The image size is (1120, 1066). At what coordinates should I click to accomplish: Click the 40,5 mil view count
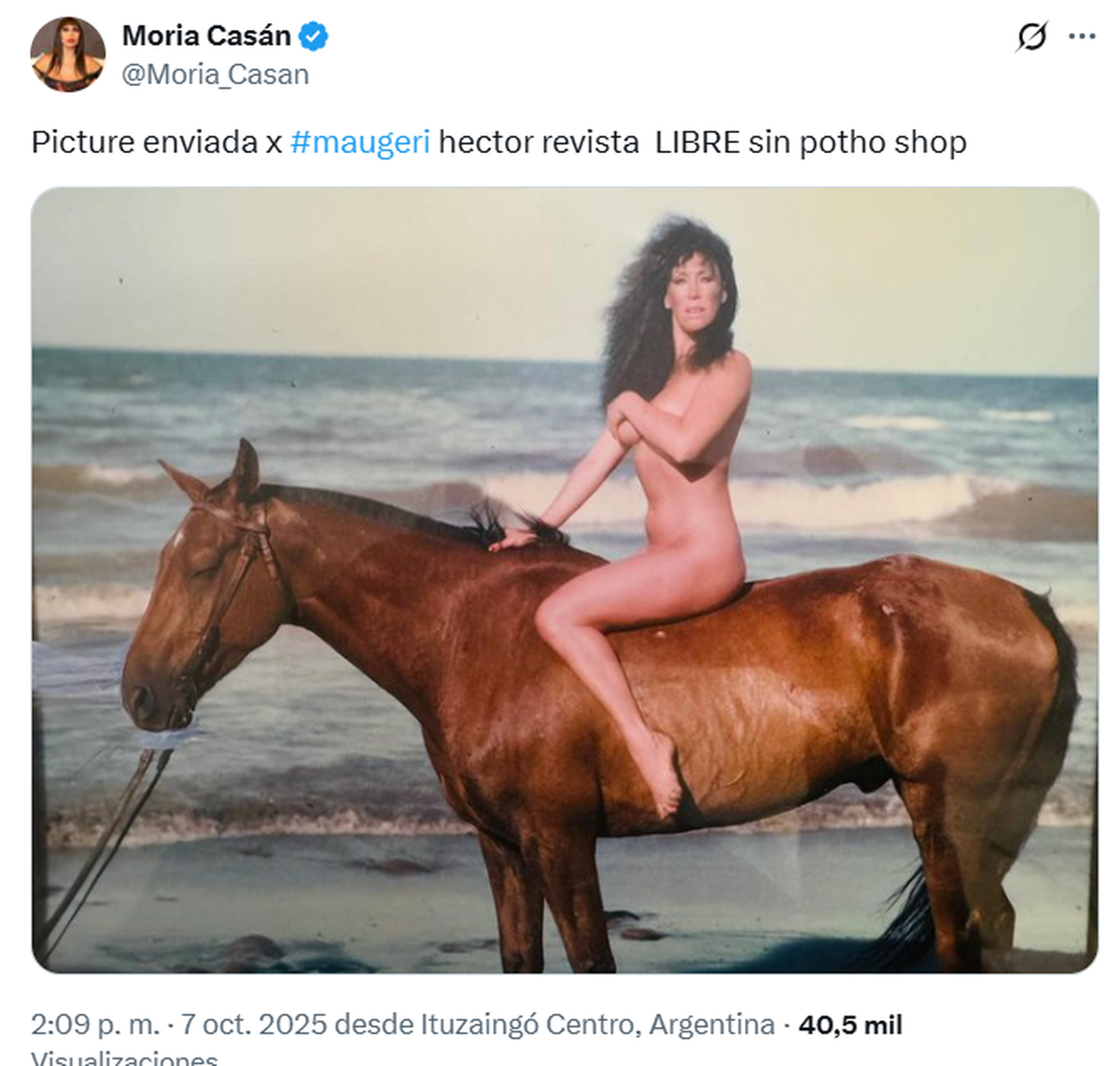coord(850,1025)
